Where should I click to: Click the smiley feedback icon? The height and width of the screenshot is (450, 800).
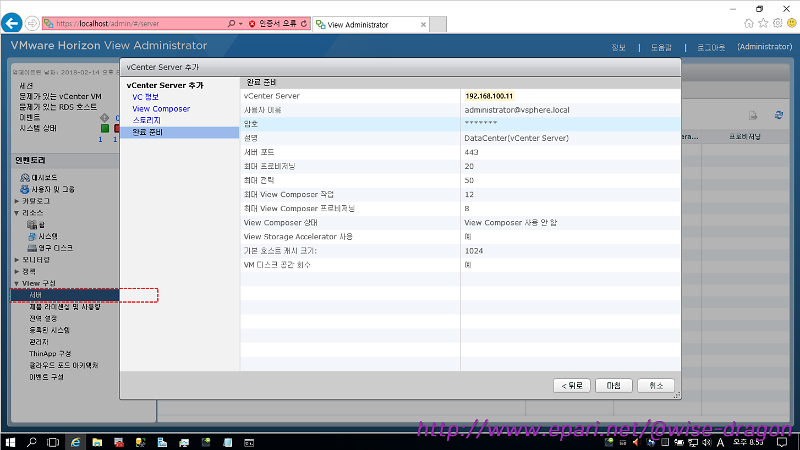pos(792,23)
